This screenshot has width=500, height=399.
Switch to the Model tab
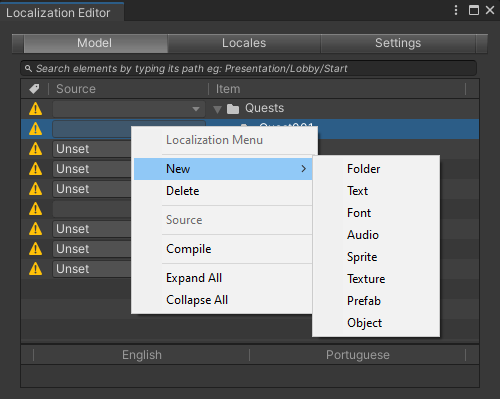coord(95,43)
